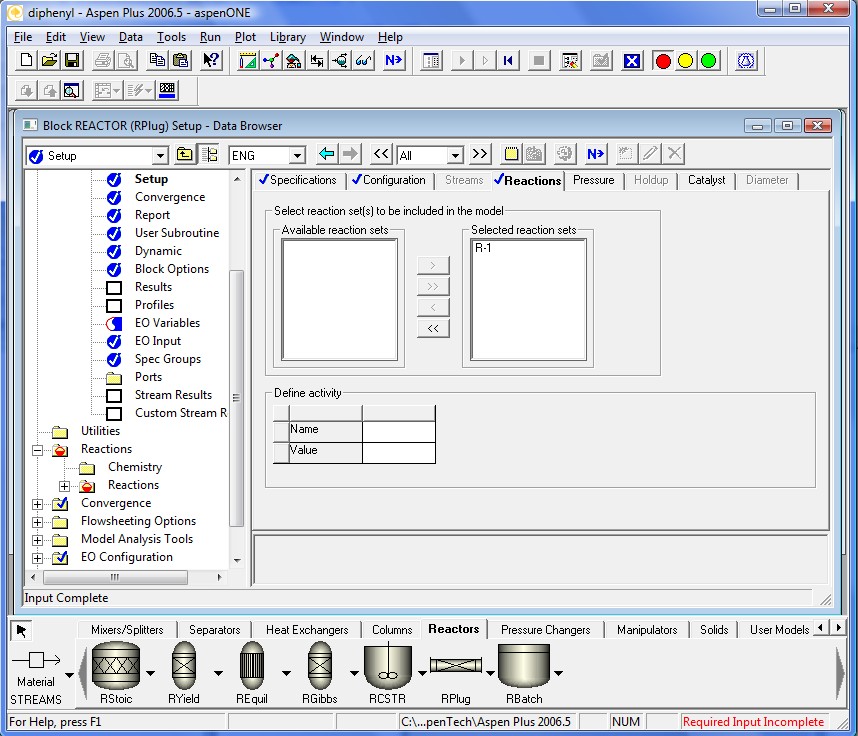Viewport: 858px width, 736px height.
Task: Click the Stream Results status box
Action: pyautogui.click(x=114, y=396)
